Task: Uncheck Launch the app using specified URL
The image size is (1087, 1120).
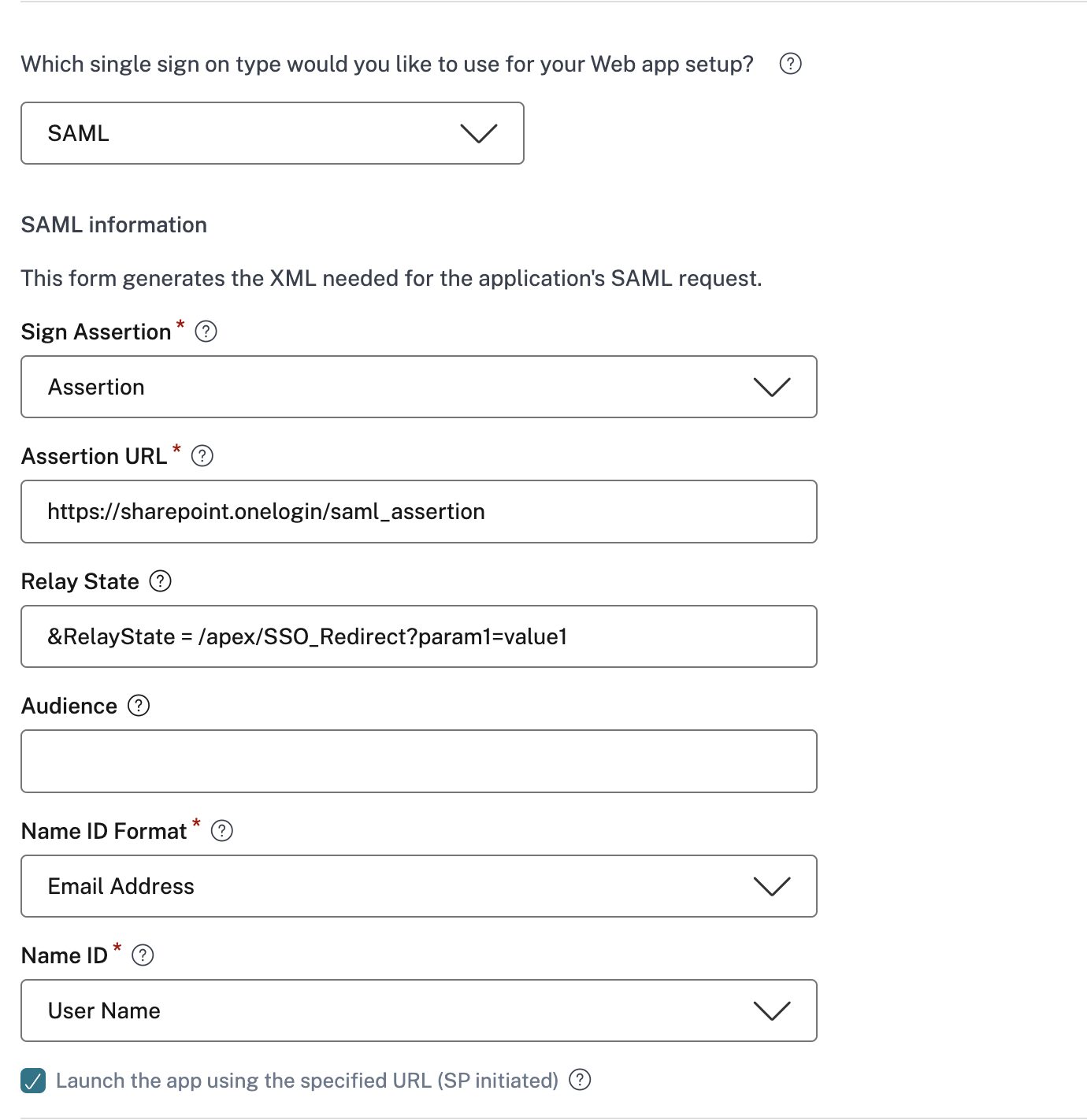Action: coord(33,1081)
